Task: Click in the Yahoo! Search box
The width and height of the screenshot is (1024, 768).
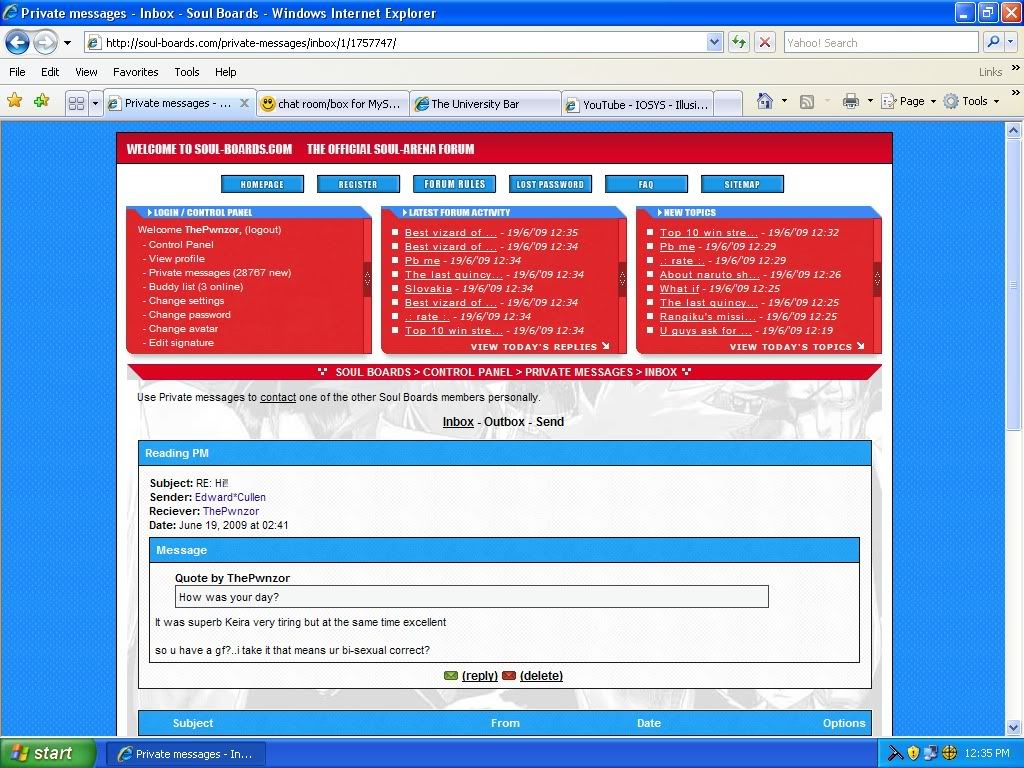Action: [880, 42]
